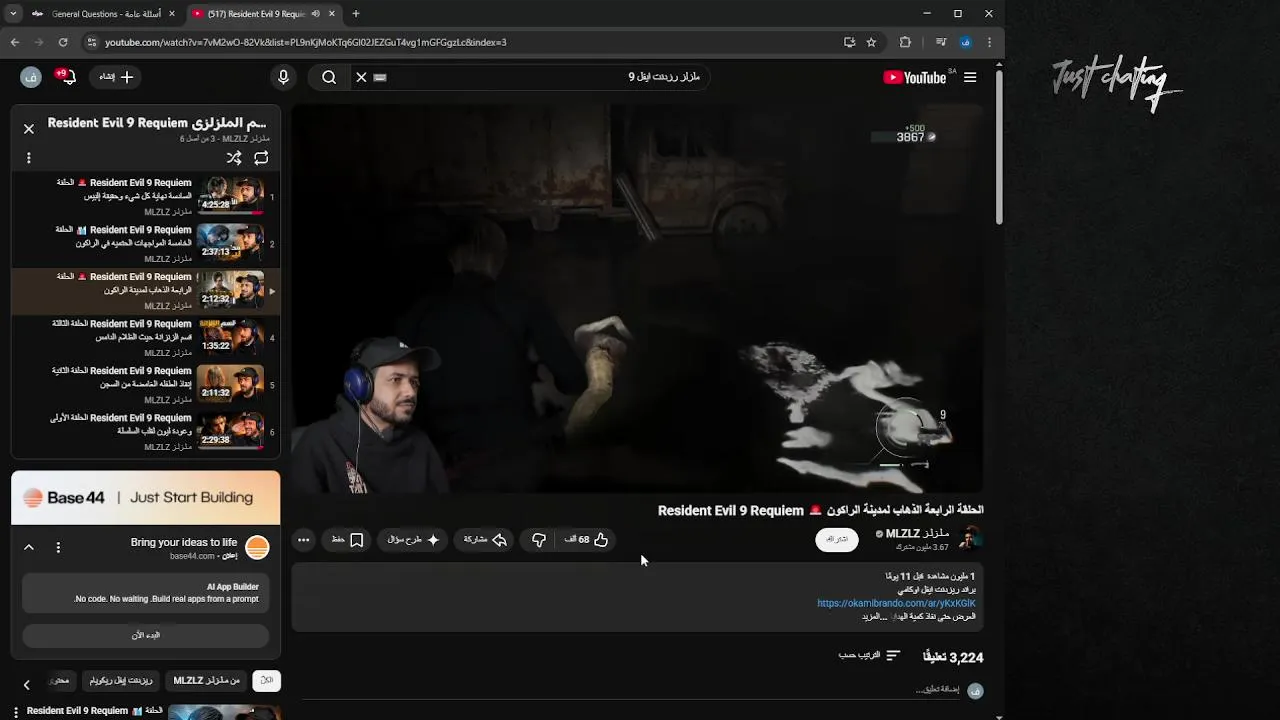Click the install or cast icon in address bar

(849, 42)
